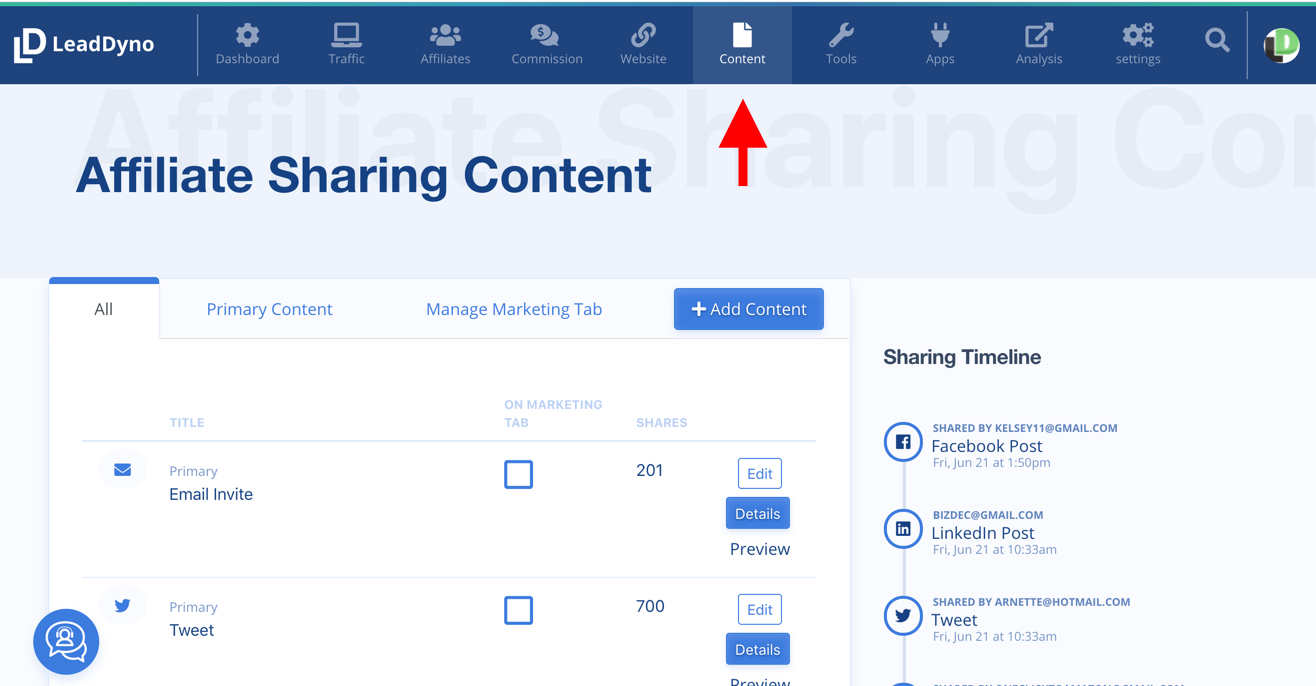Open the settings gears icon

tap(1138, 36)
